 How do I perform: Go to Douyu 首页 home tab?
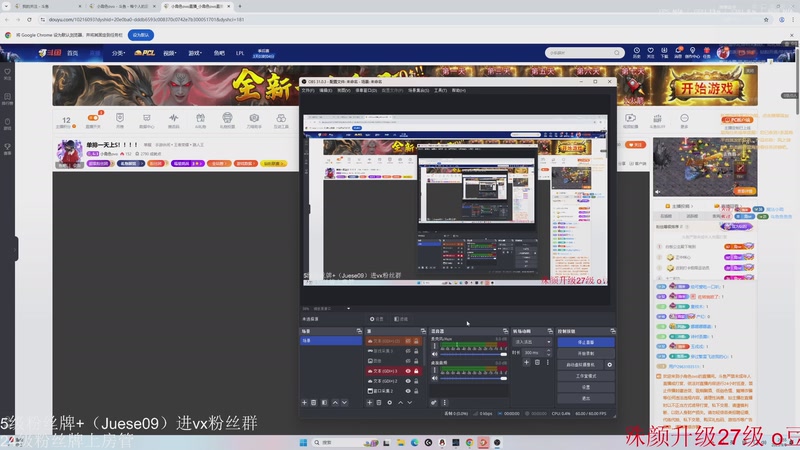pos(72,53)
